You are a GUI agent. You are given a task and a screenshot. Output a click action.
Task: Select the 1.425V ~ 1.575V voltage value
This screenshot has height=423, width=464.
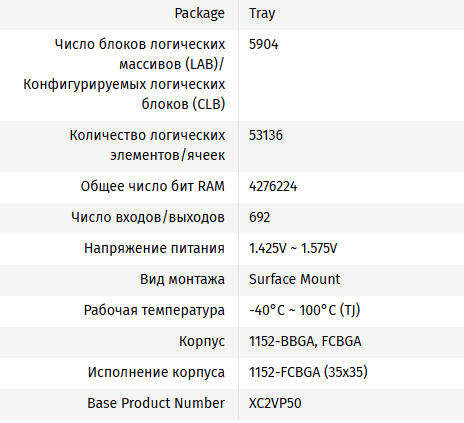point(293,248)
